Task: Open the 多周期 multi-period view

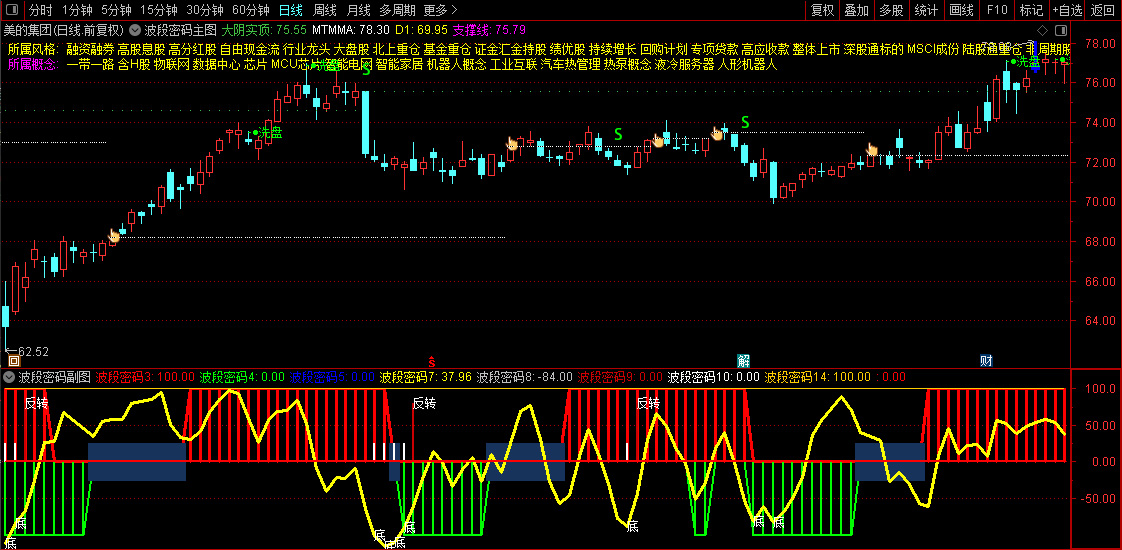Action: coord(396,10)
